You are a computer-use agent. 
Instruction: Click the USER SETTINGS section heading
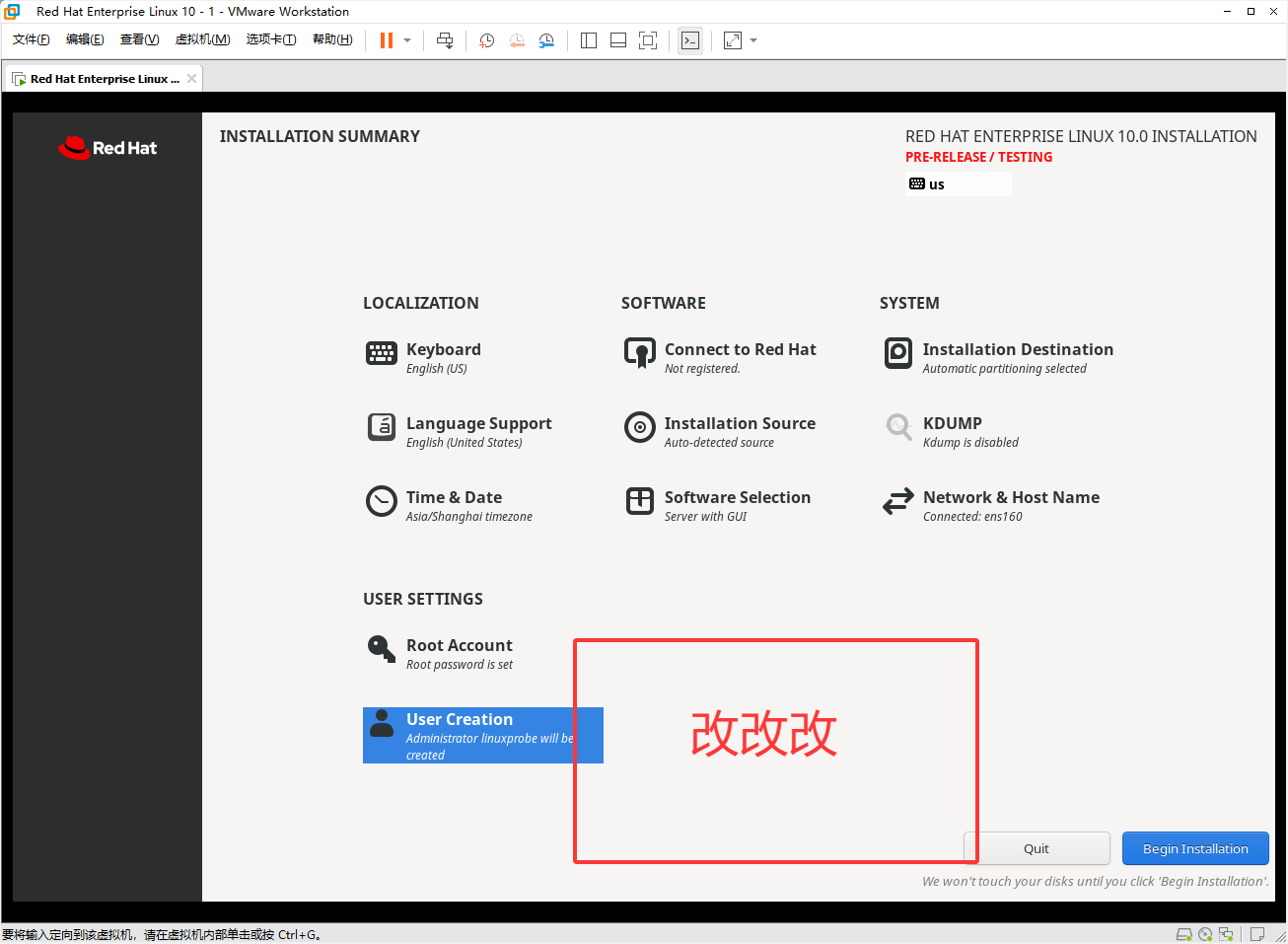[423, 599]
